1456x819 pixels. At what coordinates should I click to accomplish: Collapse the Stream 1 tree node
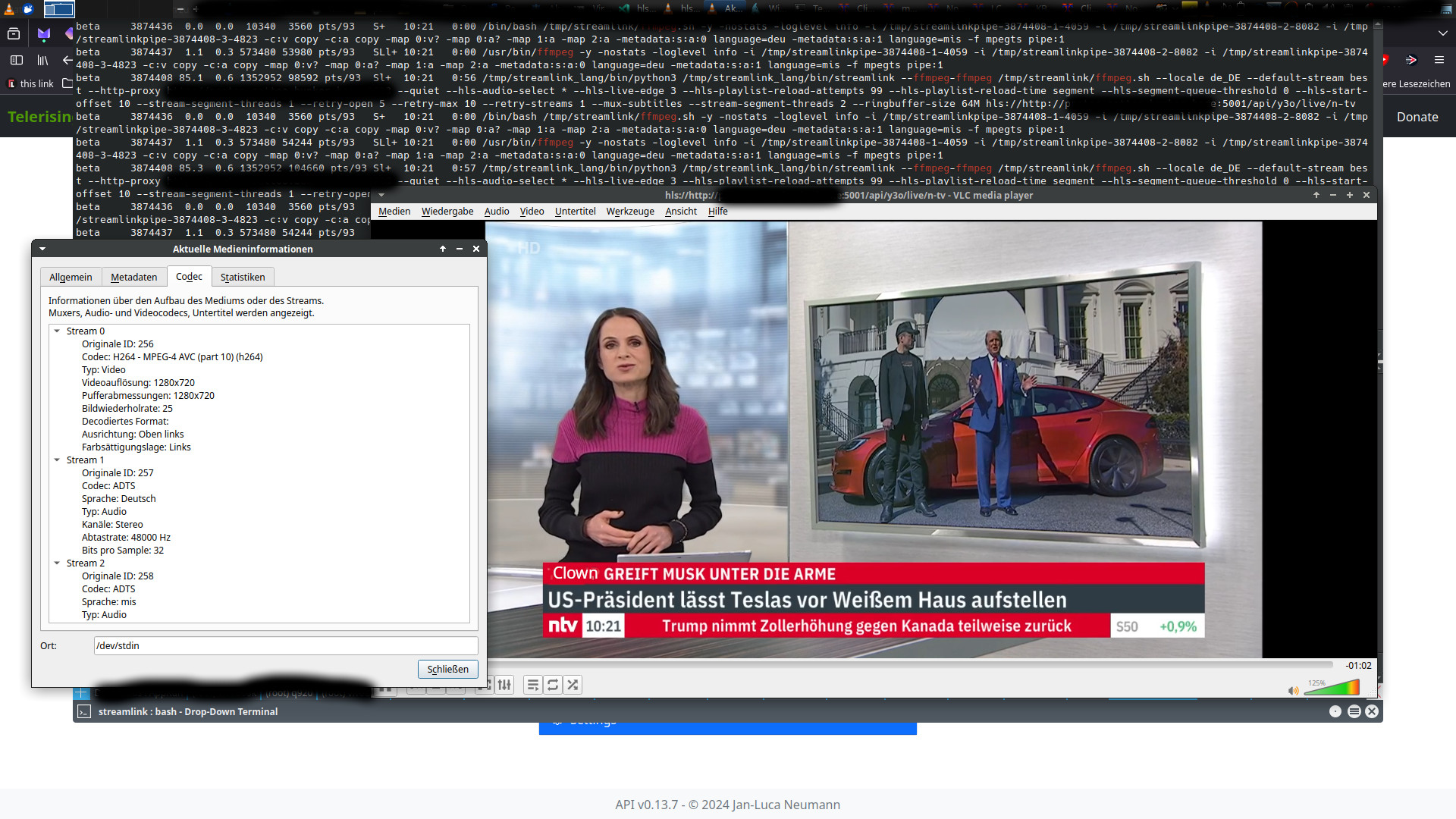57,460
